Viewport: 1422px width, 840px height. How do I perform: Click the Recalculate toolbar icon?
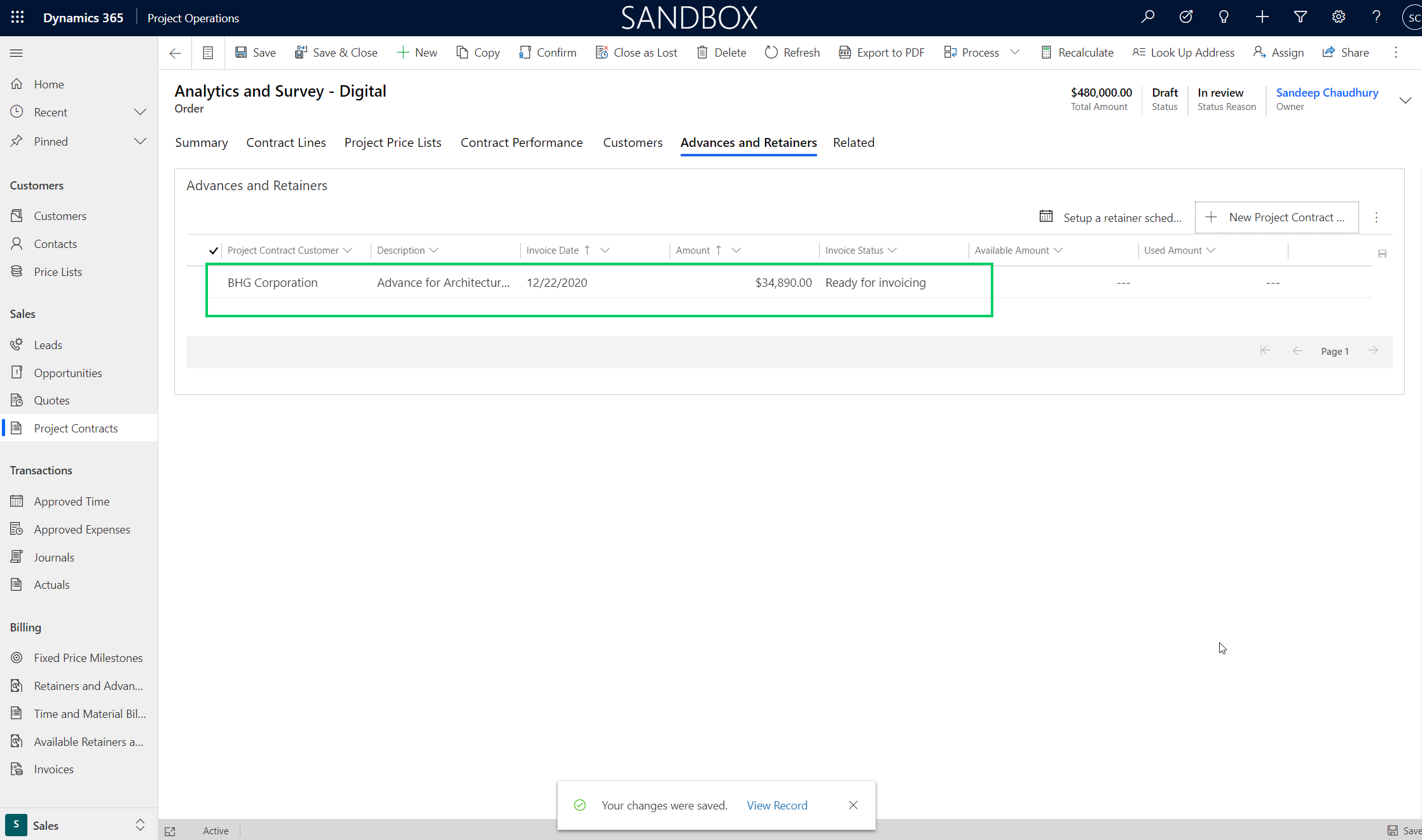coord(1046,53)
